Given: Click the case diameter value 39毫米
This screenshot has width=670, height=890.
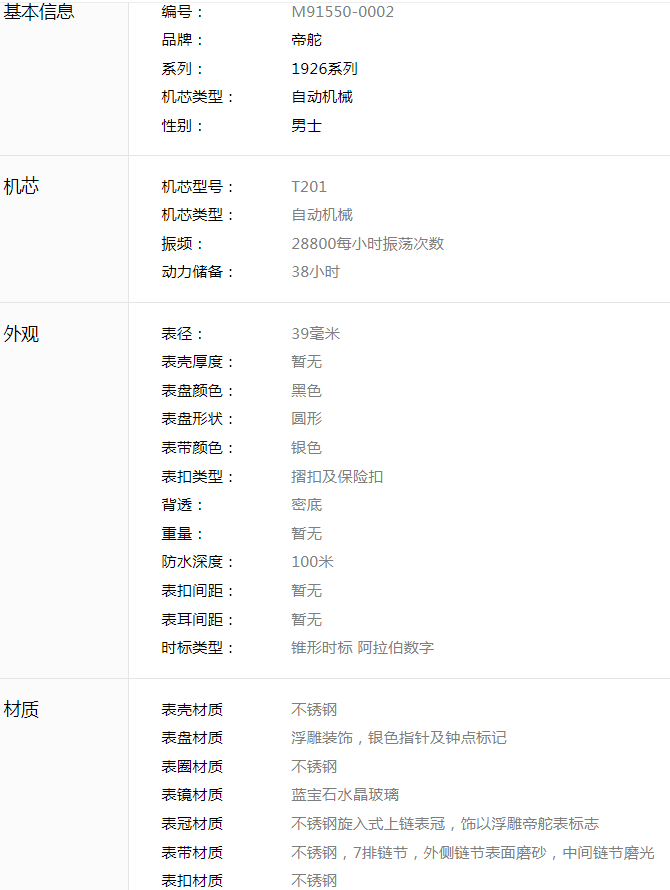Looking at the screenshot, I should tap(316, 334).
